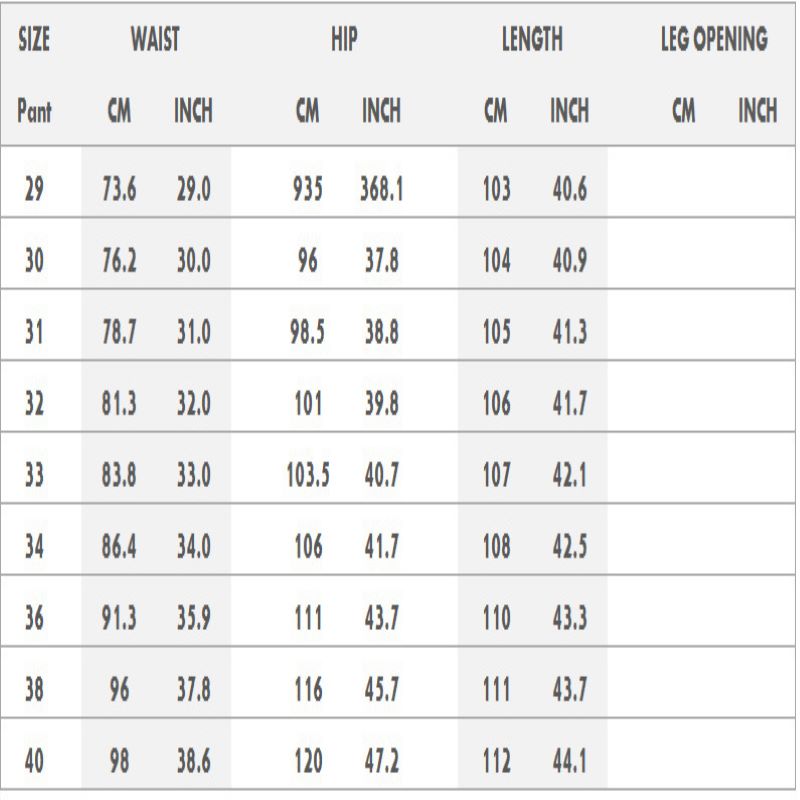Click the HIP column header
This screenshot has width=800, height=800.
345,41
